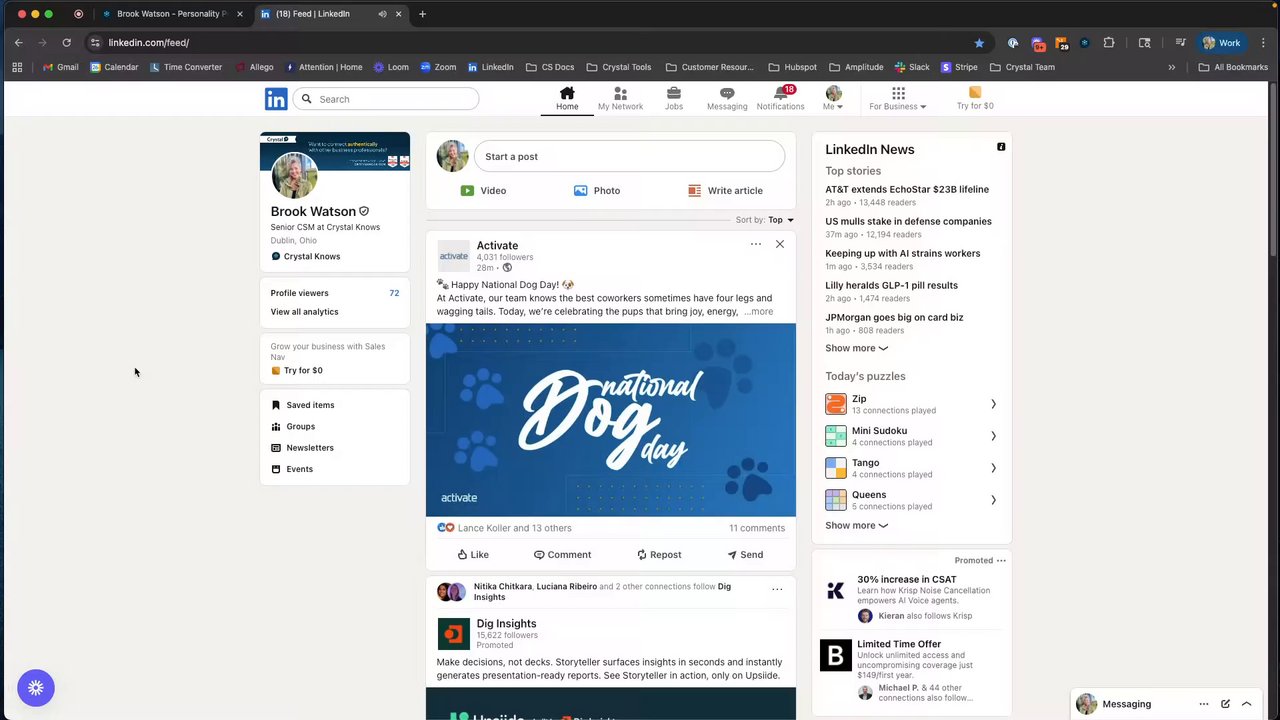
Task: Compose new message in overlay
Action: point(1225,704)
